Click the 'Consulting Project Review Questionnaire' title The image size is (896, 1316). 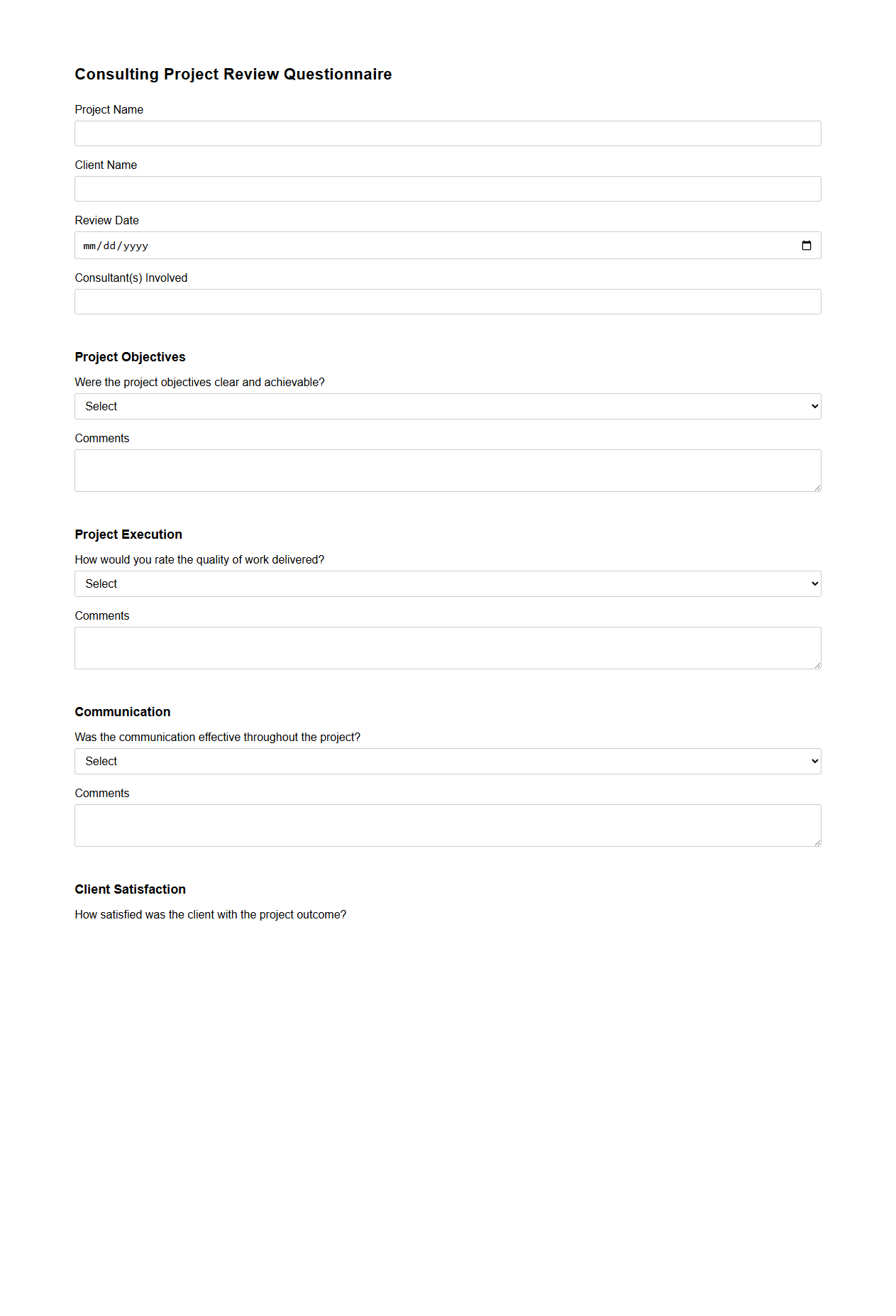tap(233, 74)
